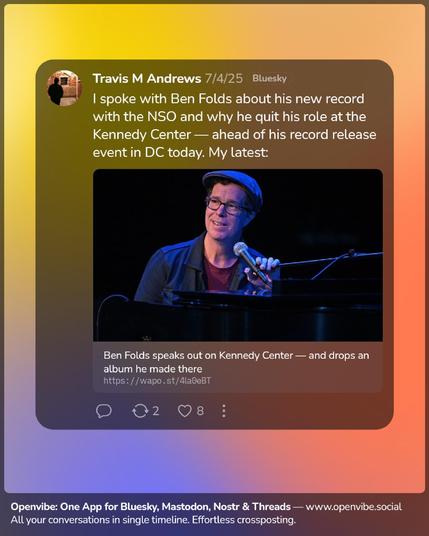Repost using the circular arrows icon

click(140, 411)
